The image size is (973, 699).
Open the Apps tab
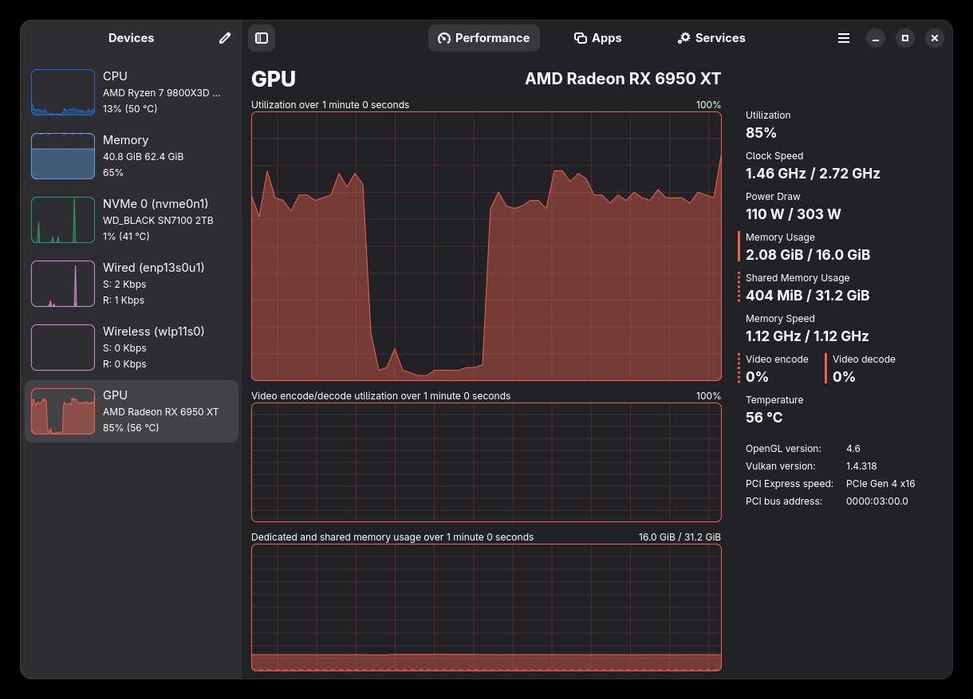coord(598,38)
